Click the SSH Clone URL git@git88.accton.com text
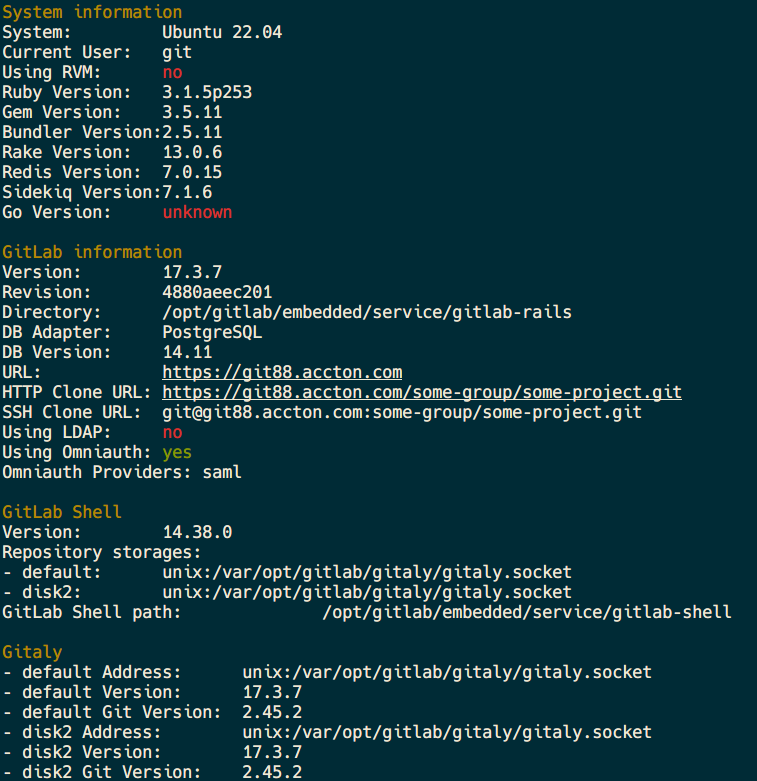This screenshot has width=757, height=781. pos(402,412)
